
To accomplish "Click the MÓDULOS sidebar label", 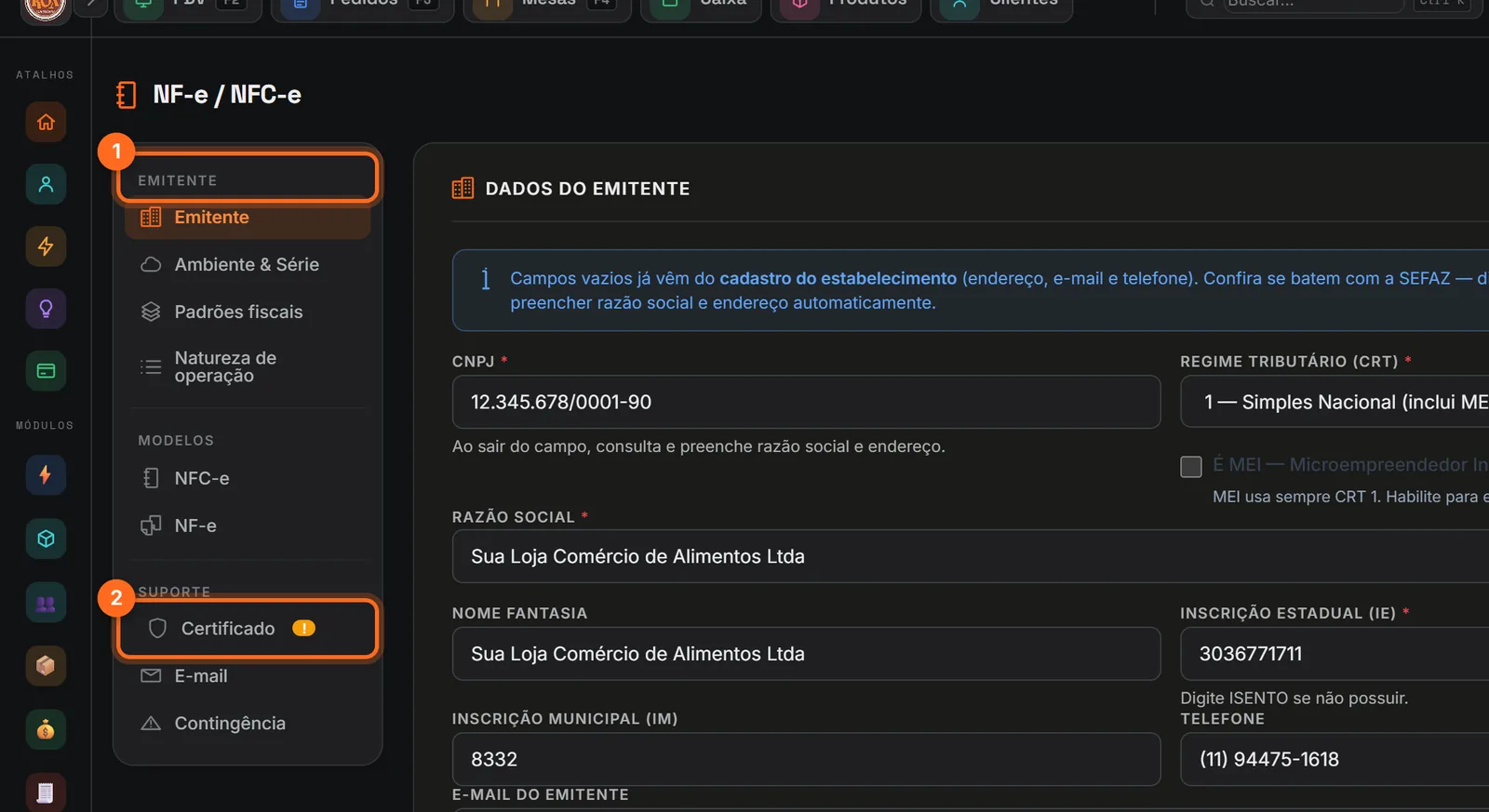I will [x=45, y=425].
